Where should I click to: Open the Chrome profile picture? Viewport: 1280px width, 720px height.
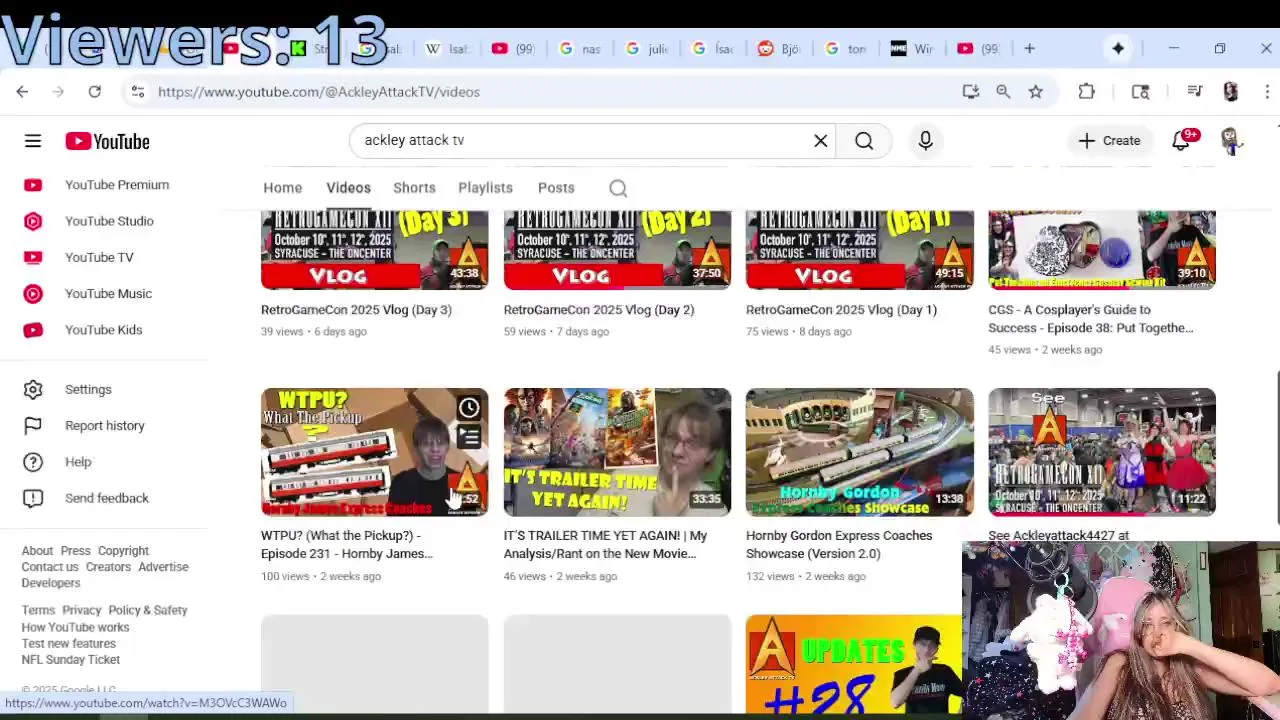coord(1231,91)
